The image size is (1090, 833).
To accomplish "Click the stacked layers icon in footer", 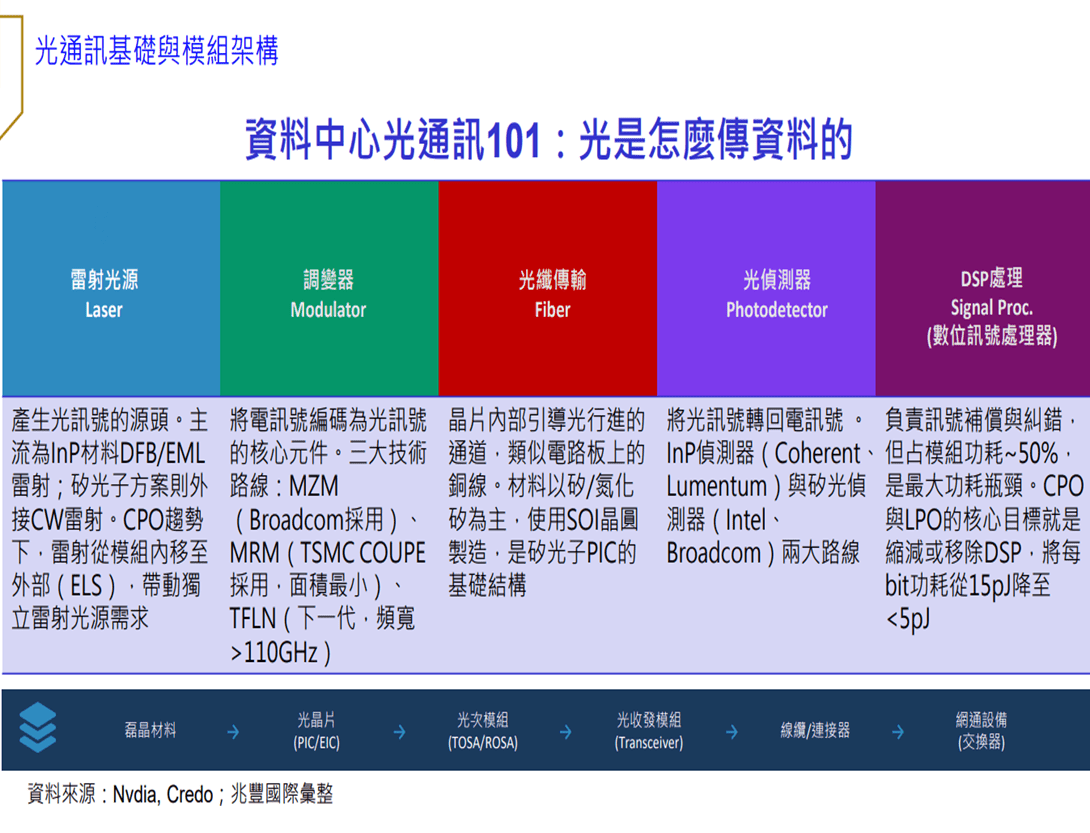I will [x=38, y=727].
